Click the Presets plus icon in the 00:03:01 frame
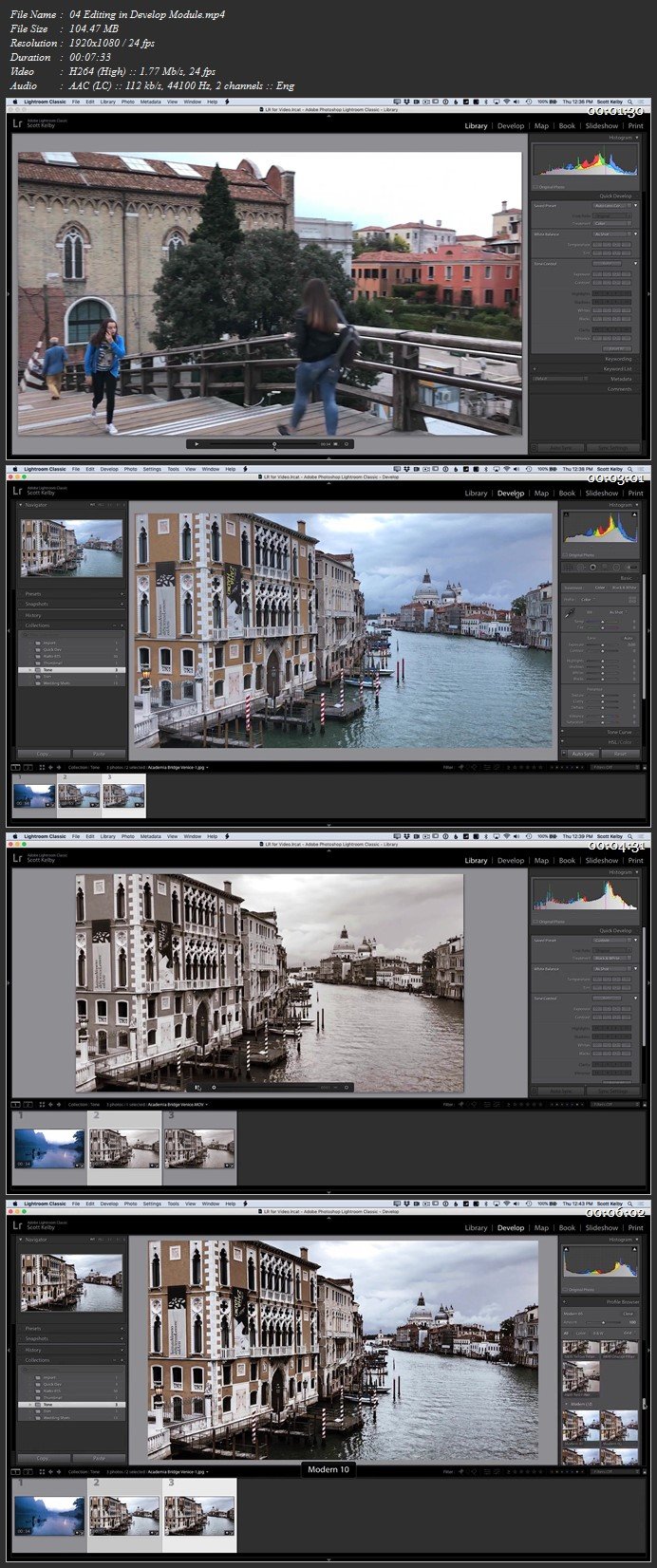The image size is (657, 1568). coord(122,593)
